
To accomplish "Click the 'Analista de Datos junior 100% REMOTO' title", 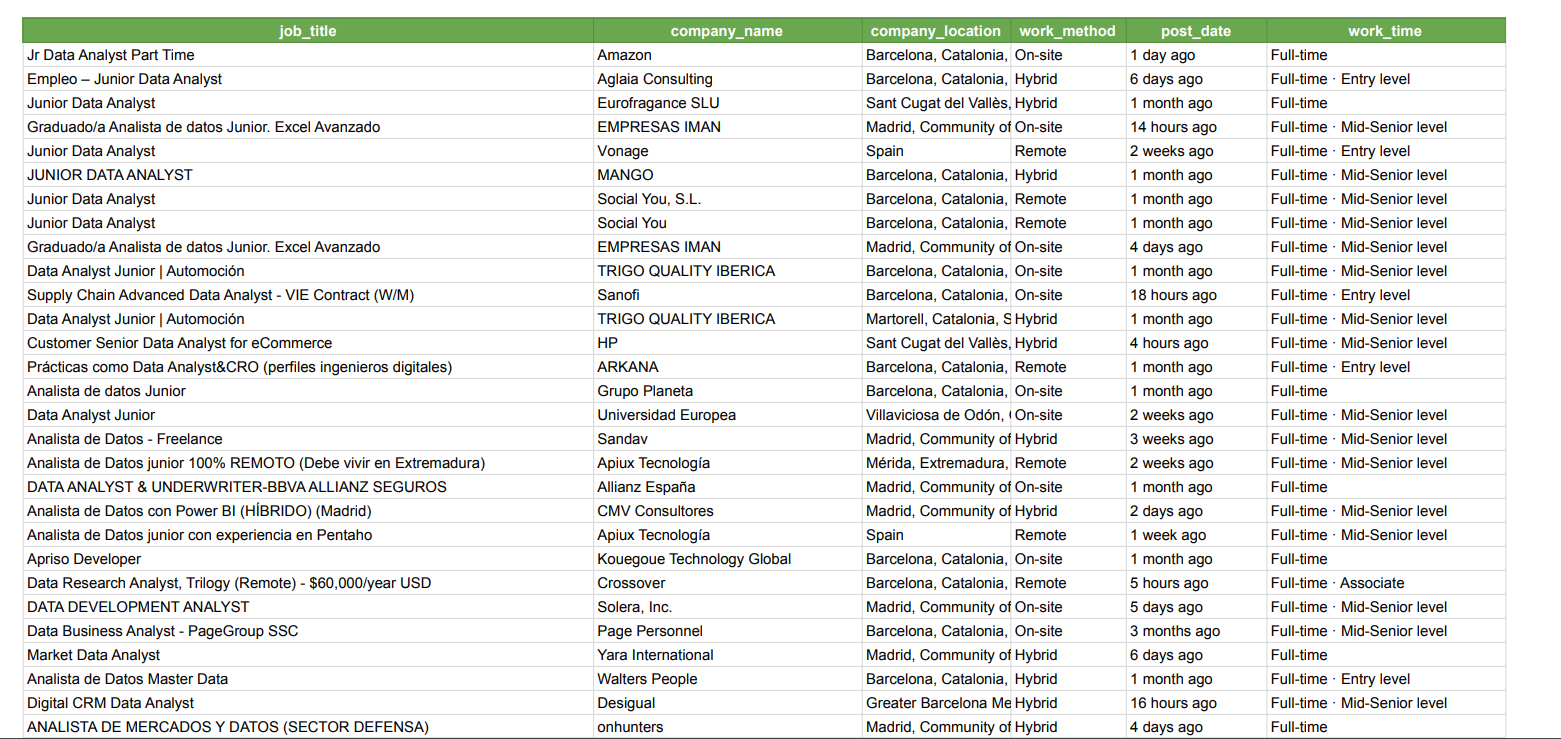I will [x=308, y=463].
